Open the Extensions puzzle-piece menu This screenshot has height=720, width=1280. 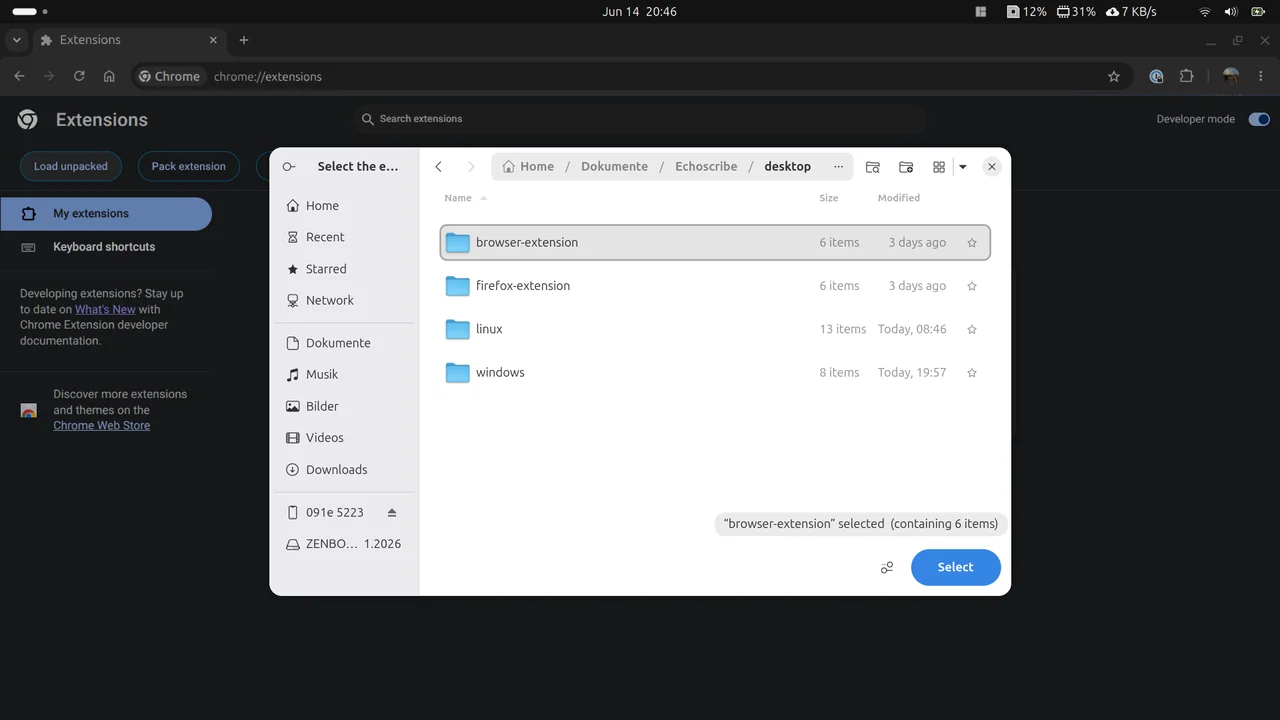pos(1187,76)
